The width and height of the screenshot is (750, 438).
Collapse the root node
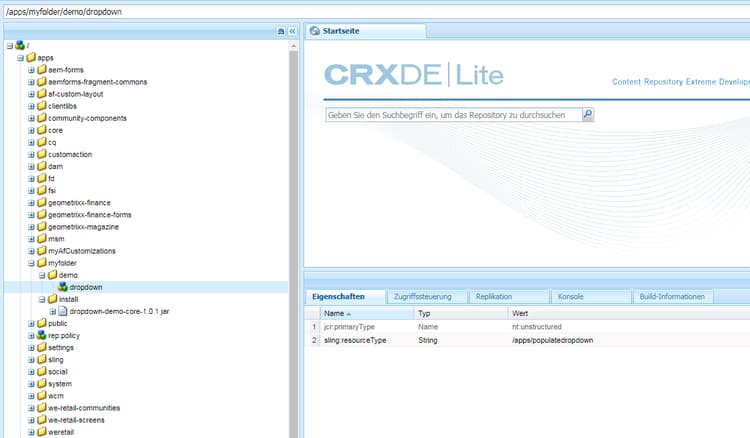click(x=10, y=45)
